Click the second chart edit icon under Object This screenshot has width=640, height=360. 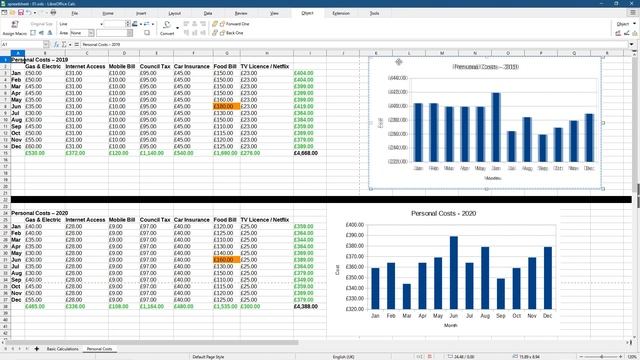pos(627,33)
